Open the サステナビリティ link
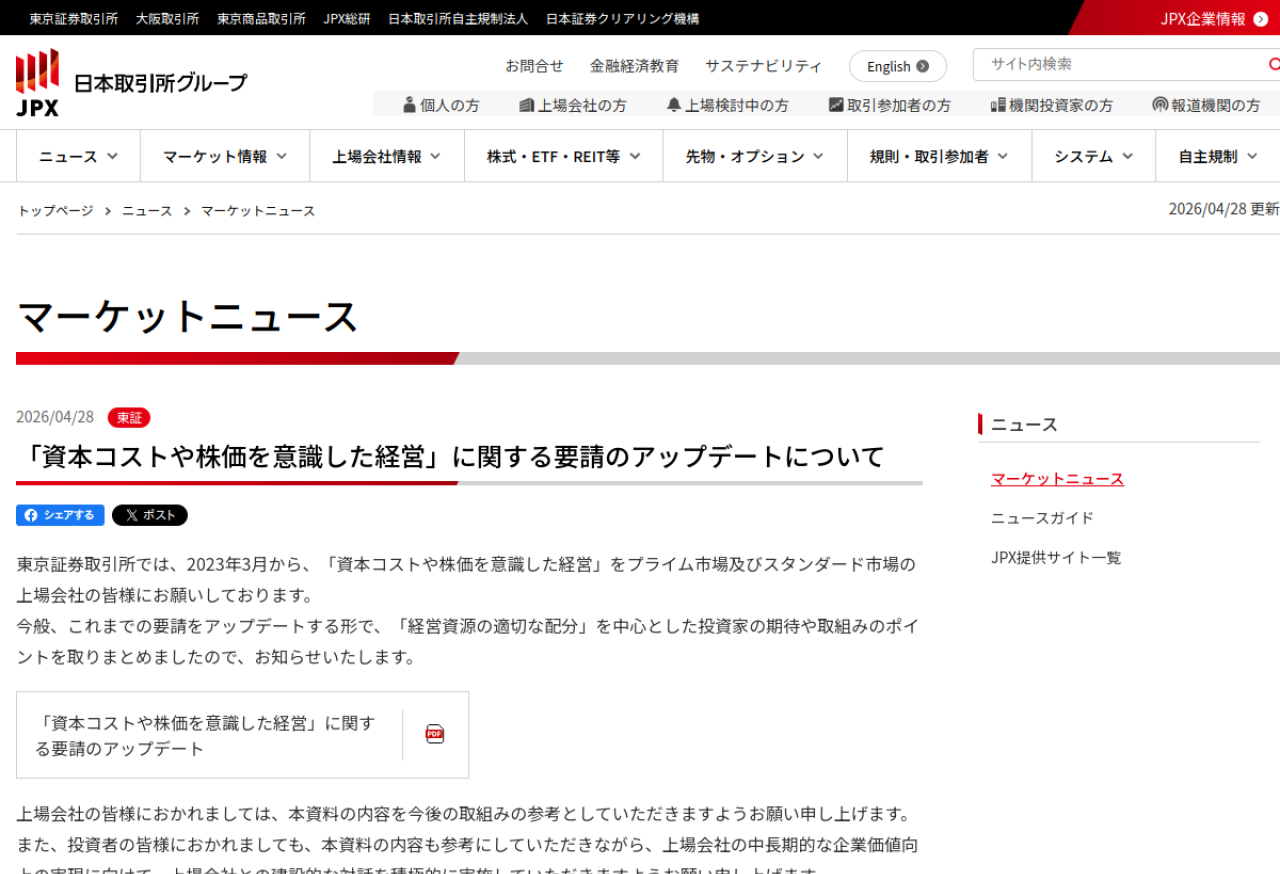Screen dimensions: 1280x874 coord(763,66)
